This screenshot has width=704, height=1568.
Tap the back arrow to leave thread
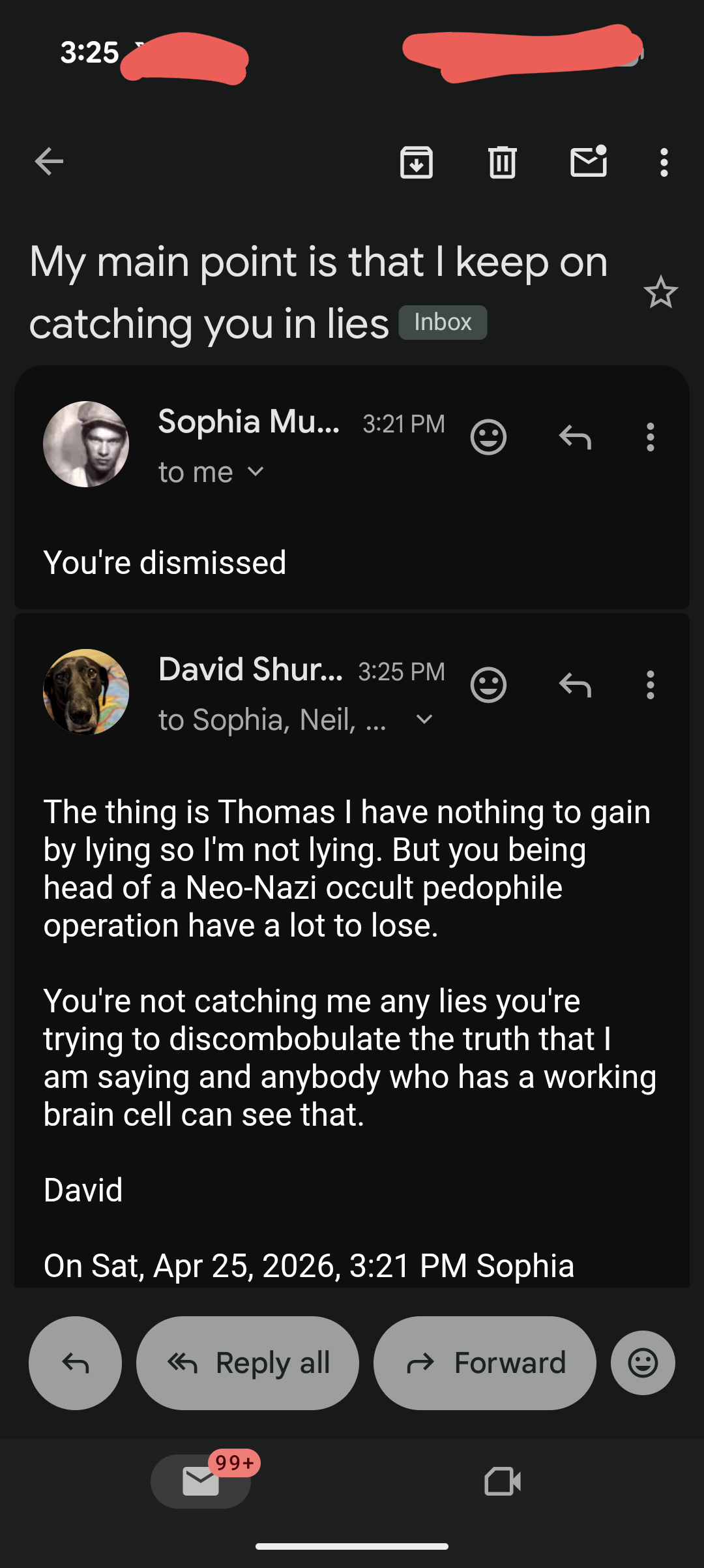pos(49,162)
